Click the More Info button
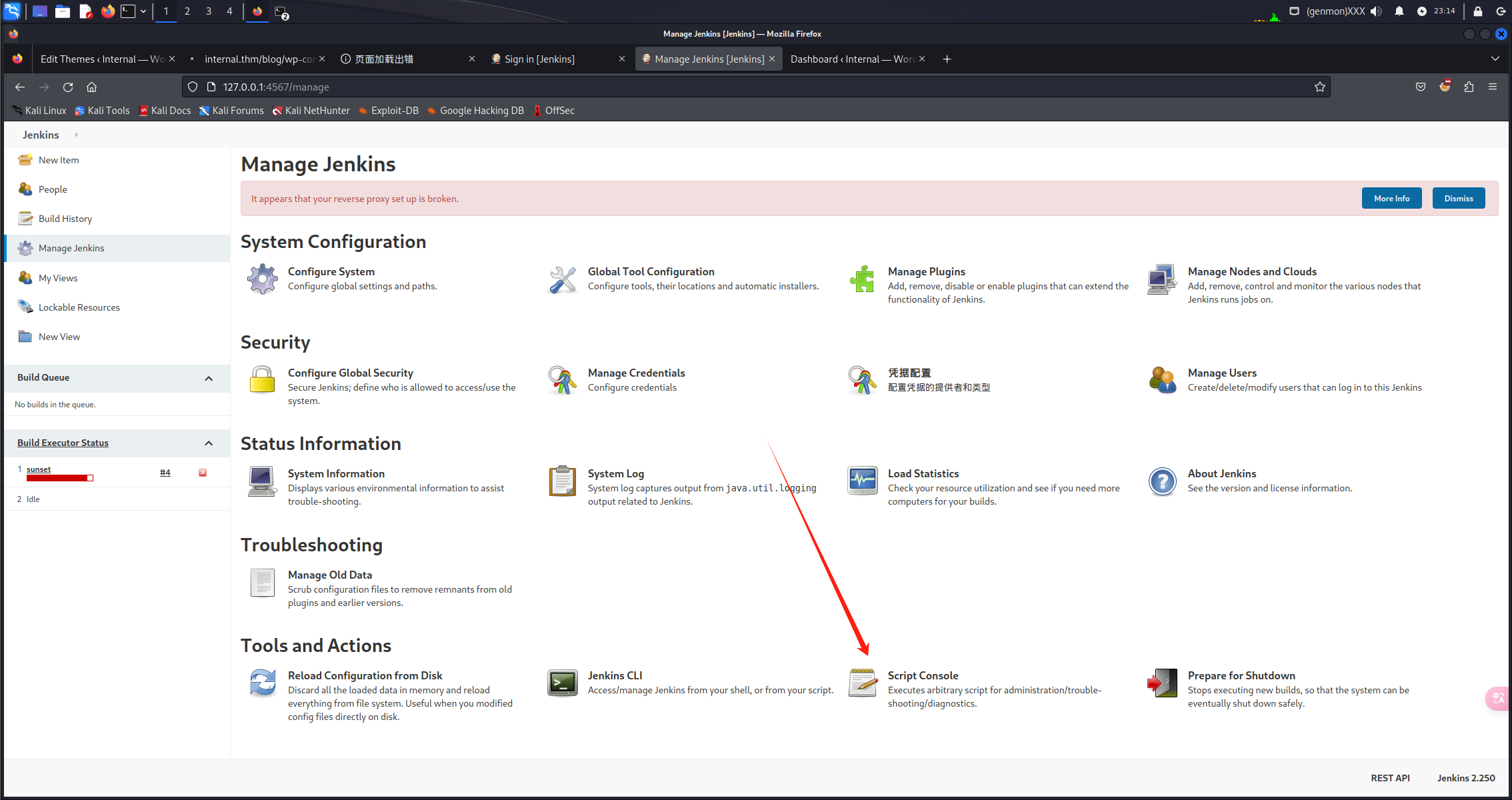The height and width of the screenshot is (800, 1512). coord(1391,198)
